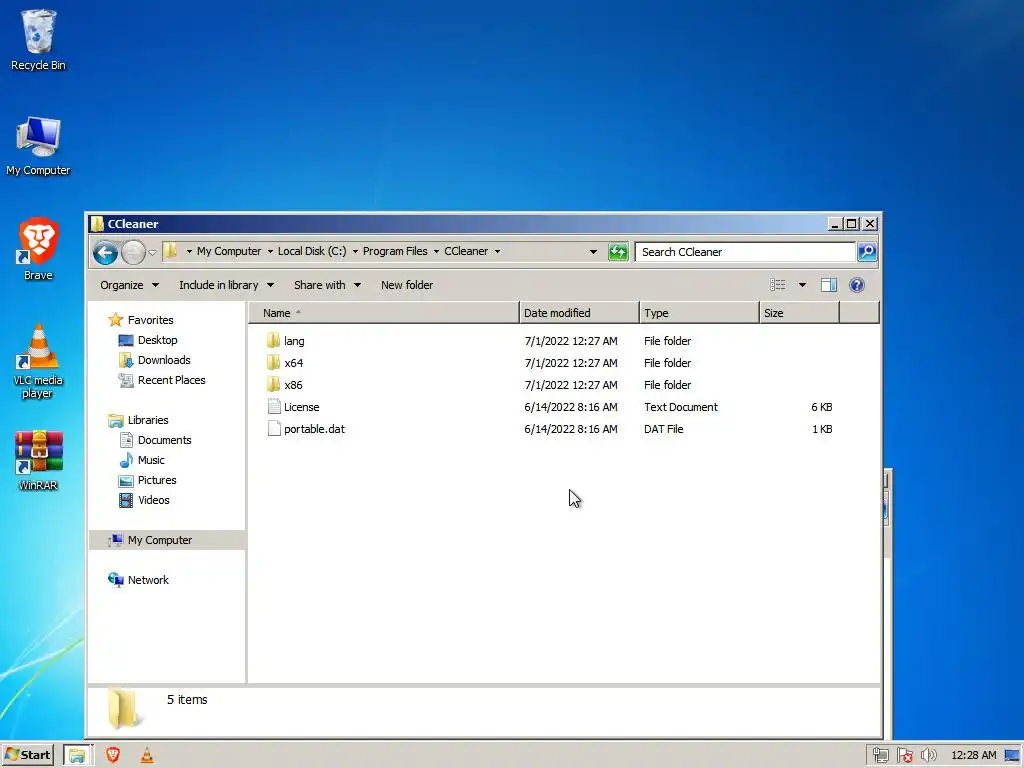
Task: Expand arrow after My Computer breadcrumb
Action: click(x=270, y=251)
